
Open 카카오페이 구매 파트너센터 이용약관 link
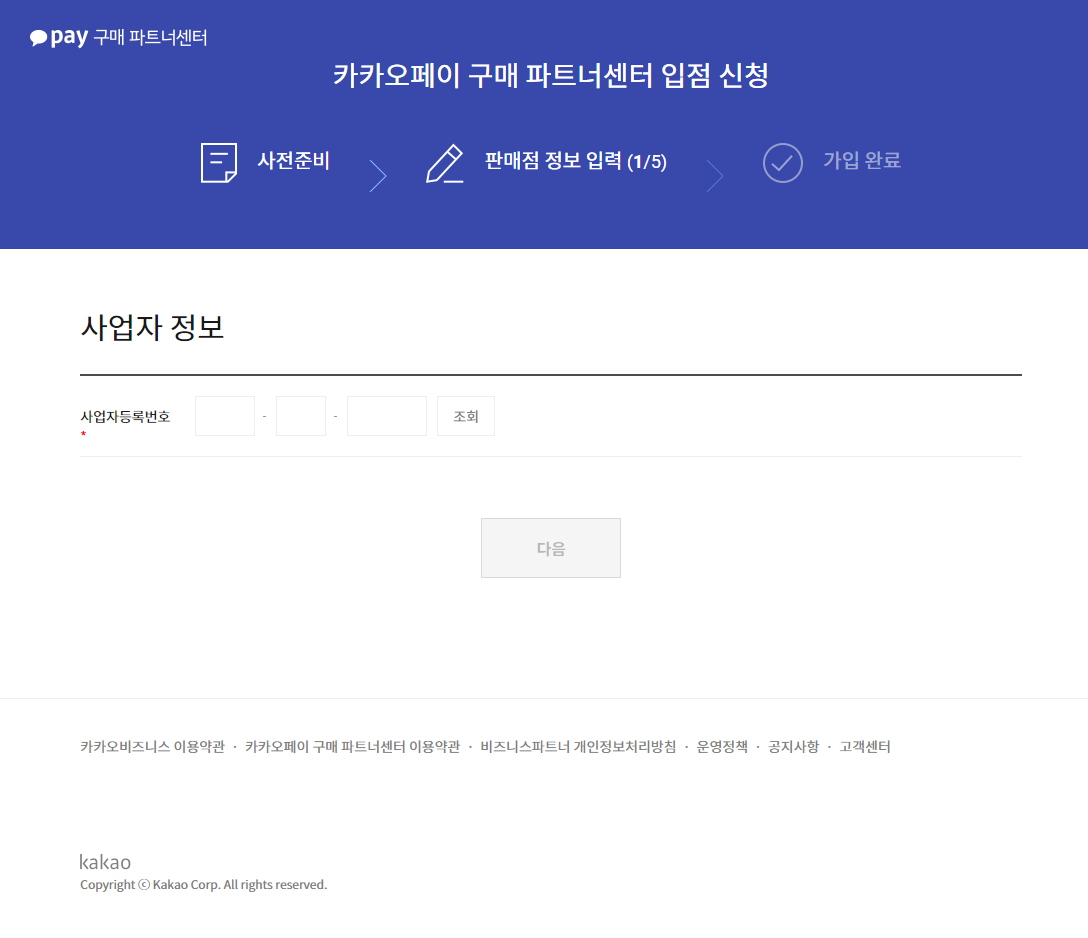tap(352, 747)
